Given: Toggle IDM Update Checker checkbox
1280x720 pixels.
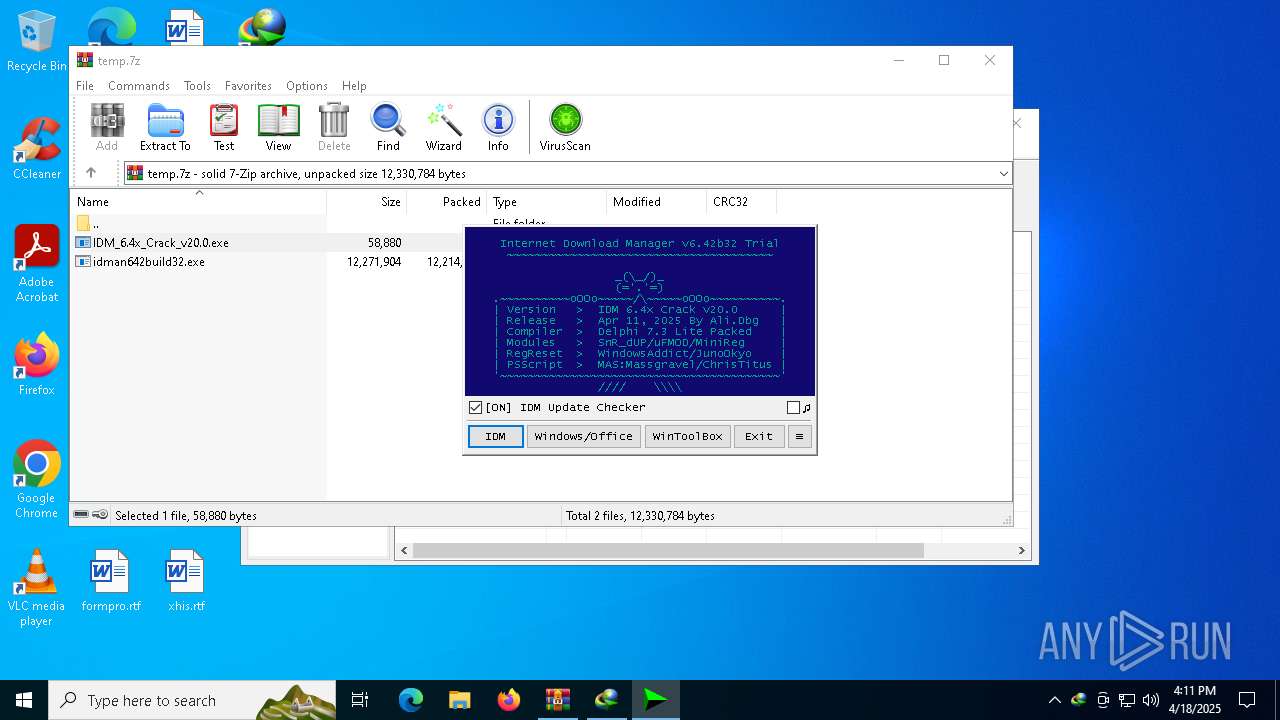Looking at the screenshot, I should (476, 408).
